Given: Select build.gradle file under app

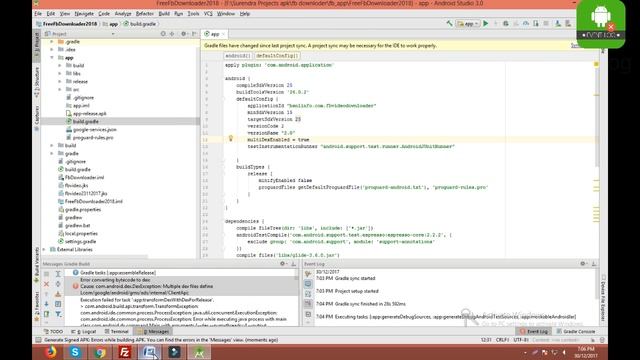Looking at the screenshot, I should (x=85, y=121).
